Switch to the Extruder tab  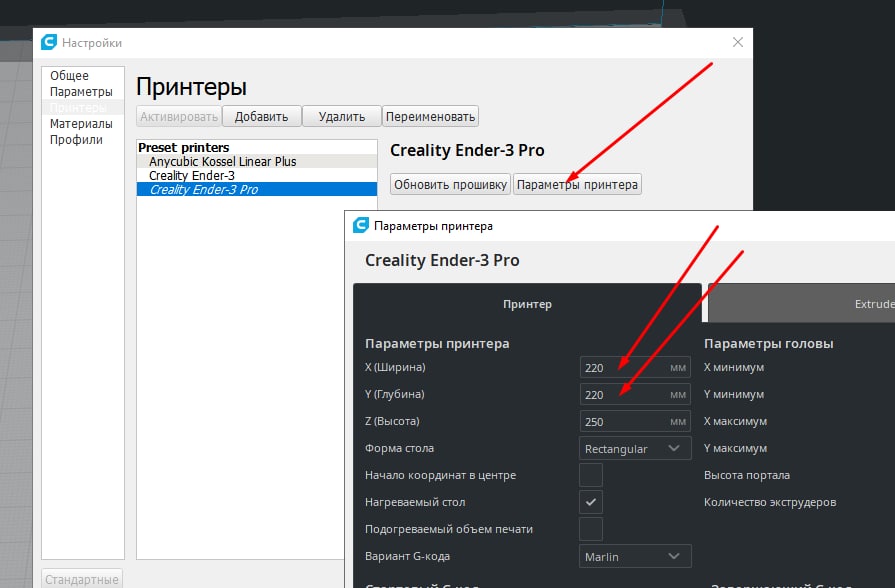(x=801, y=304)
